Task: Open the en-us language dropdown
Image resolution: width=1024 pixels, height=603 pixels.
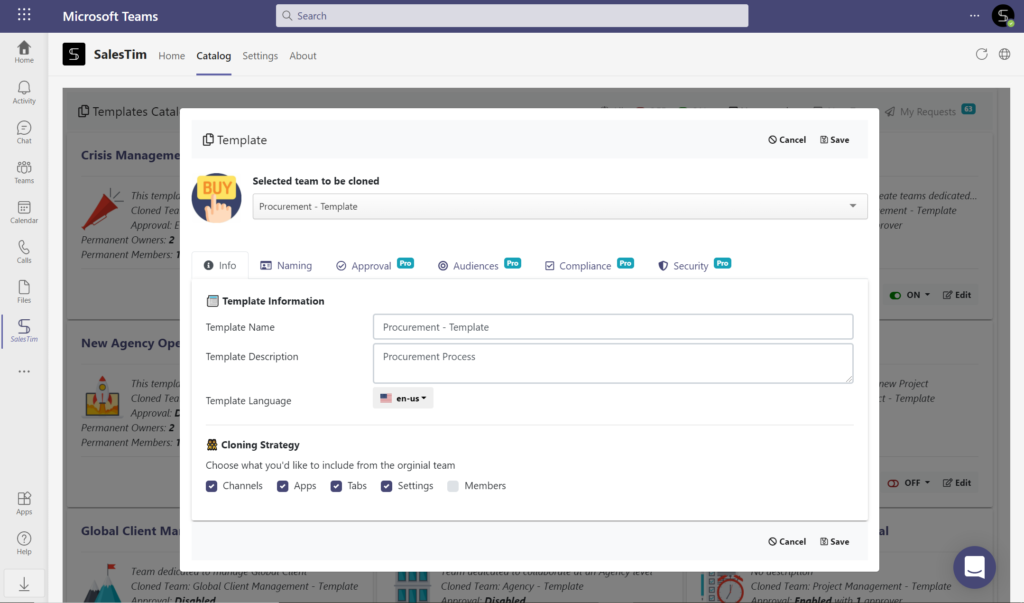Action: (x=403, y=398)
